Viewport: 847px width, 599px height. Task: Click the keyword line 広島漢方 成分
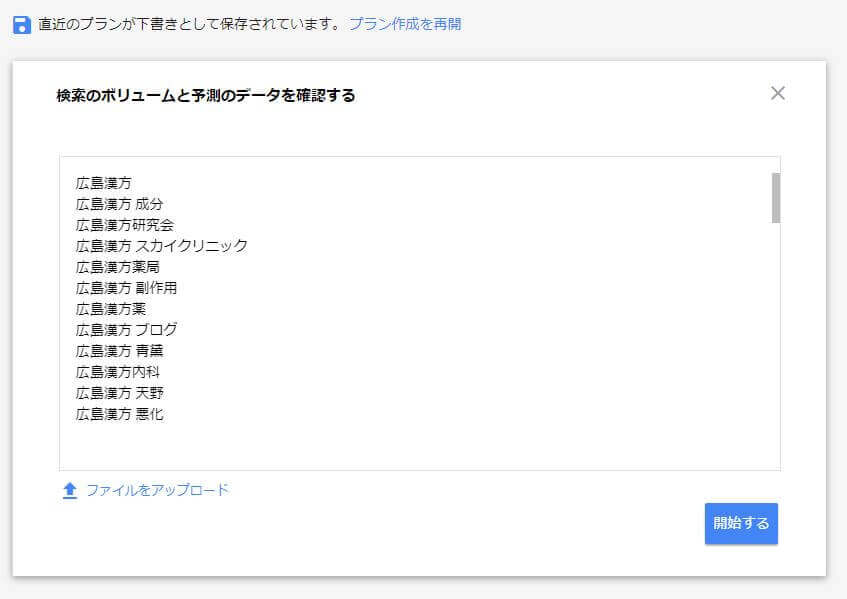(x=119, y=204)
